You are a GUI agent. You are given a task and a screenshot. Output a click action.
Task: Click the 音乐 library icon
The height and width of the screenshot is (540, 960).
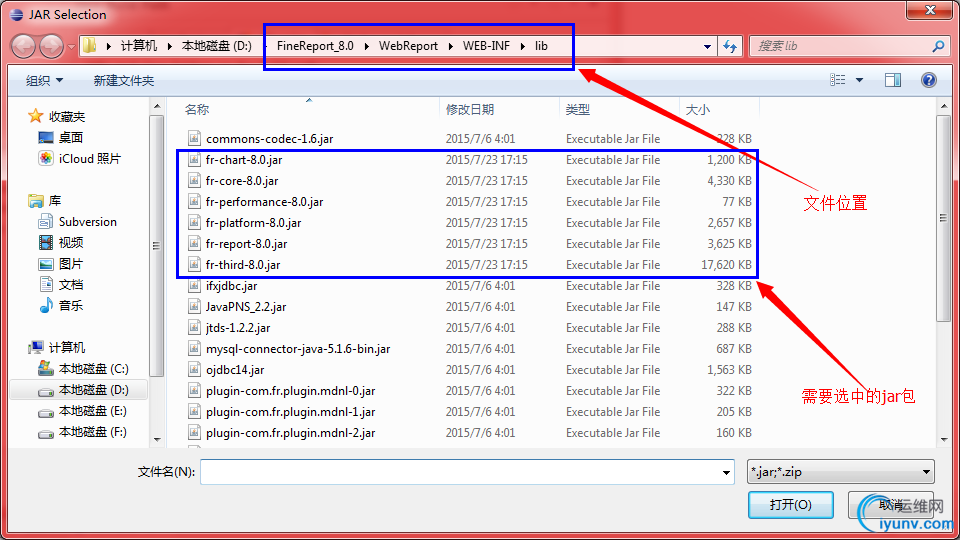(x=46, y=306)
